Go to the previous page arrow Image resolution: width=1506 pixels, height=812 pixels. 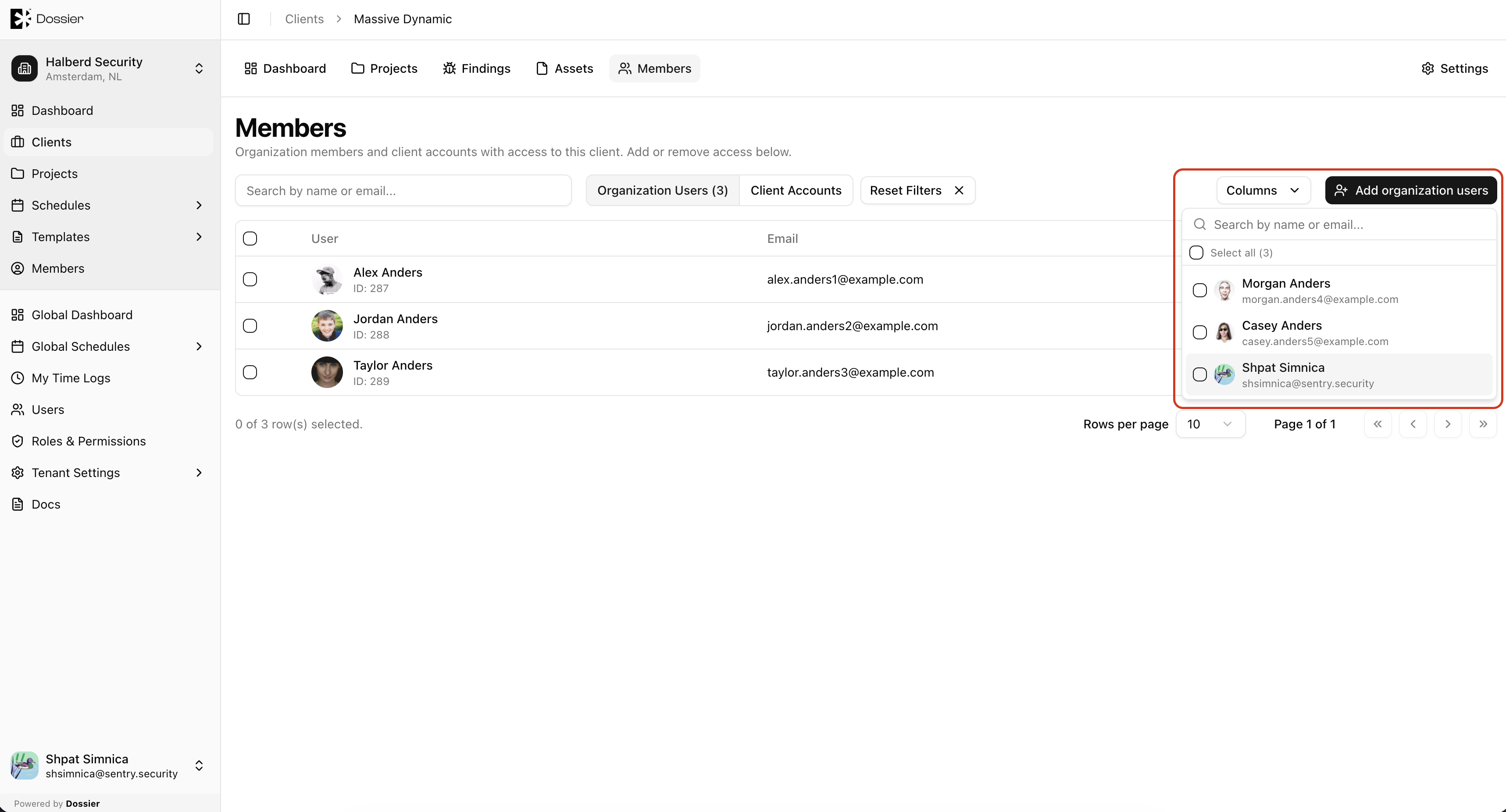coord(1413,424)
